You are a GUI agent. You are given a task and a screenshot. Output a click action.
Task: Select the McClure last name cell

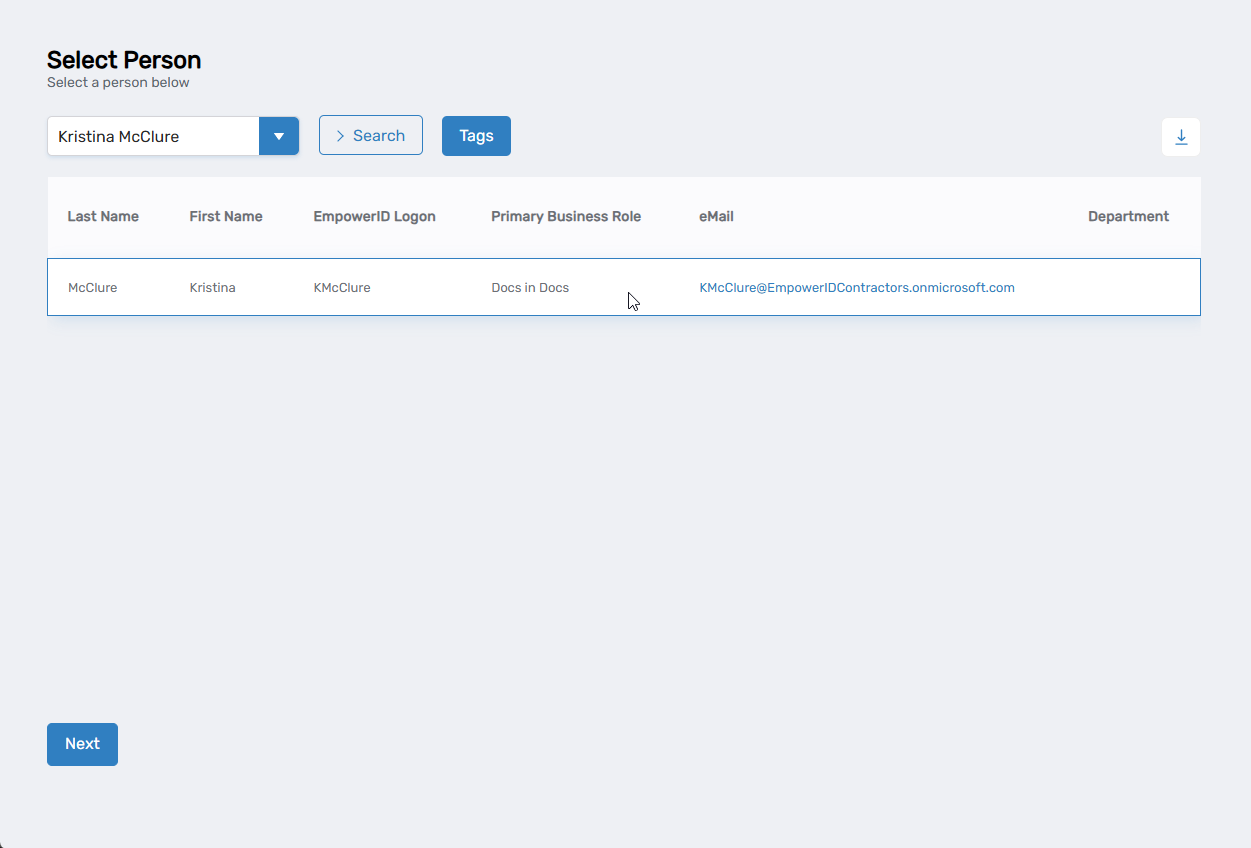tap(92, 288)
